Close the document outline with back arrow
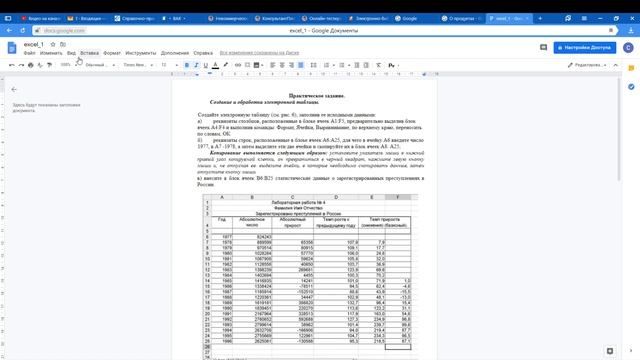This screenshot has width=640, height=360. [14, 89]
